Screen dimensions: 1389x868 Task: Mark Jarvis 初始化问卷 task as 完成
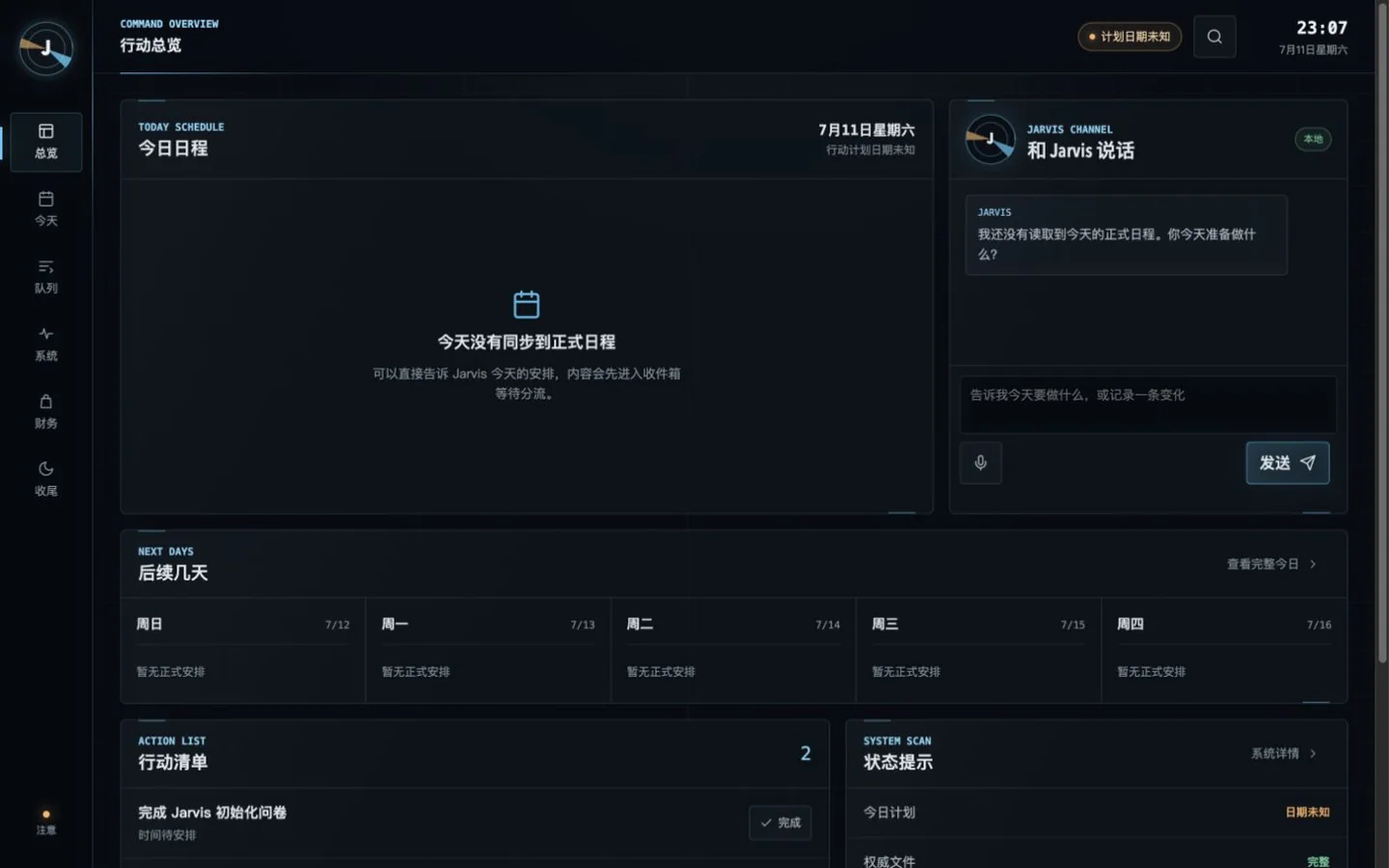[x=780, y=823]
